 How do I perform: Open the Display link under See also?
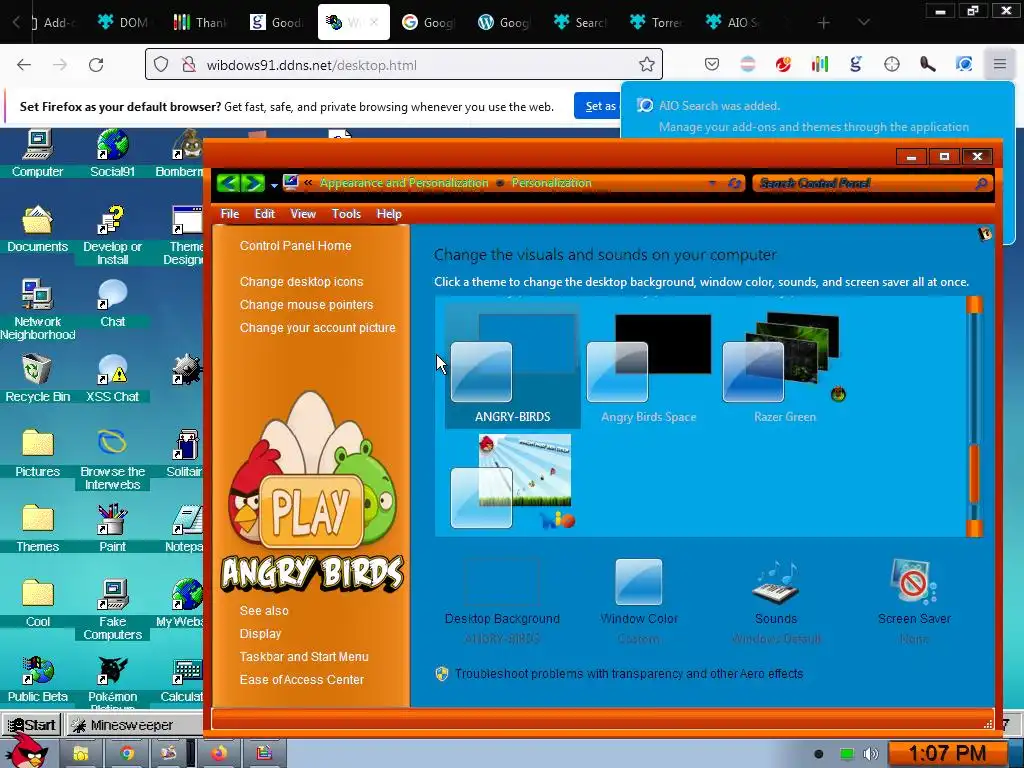[x=260, y=633]
